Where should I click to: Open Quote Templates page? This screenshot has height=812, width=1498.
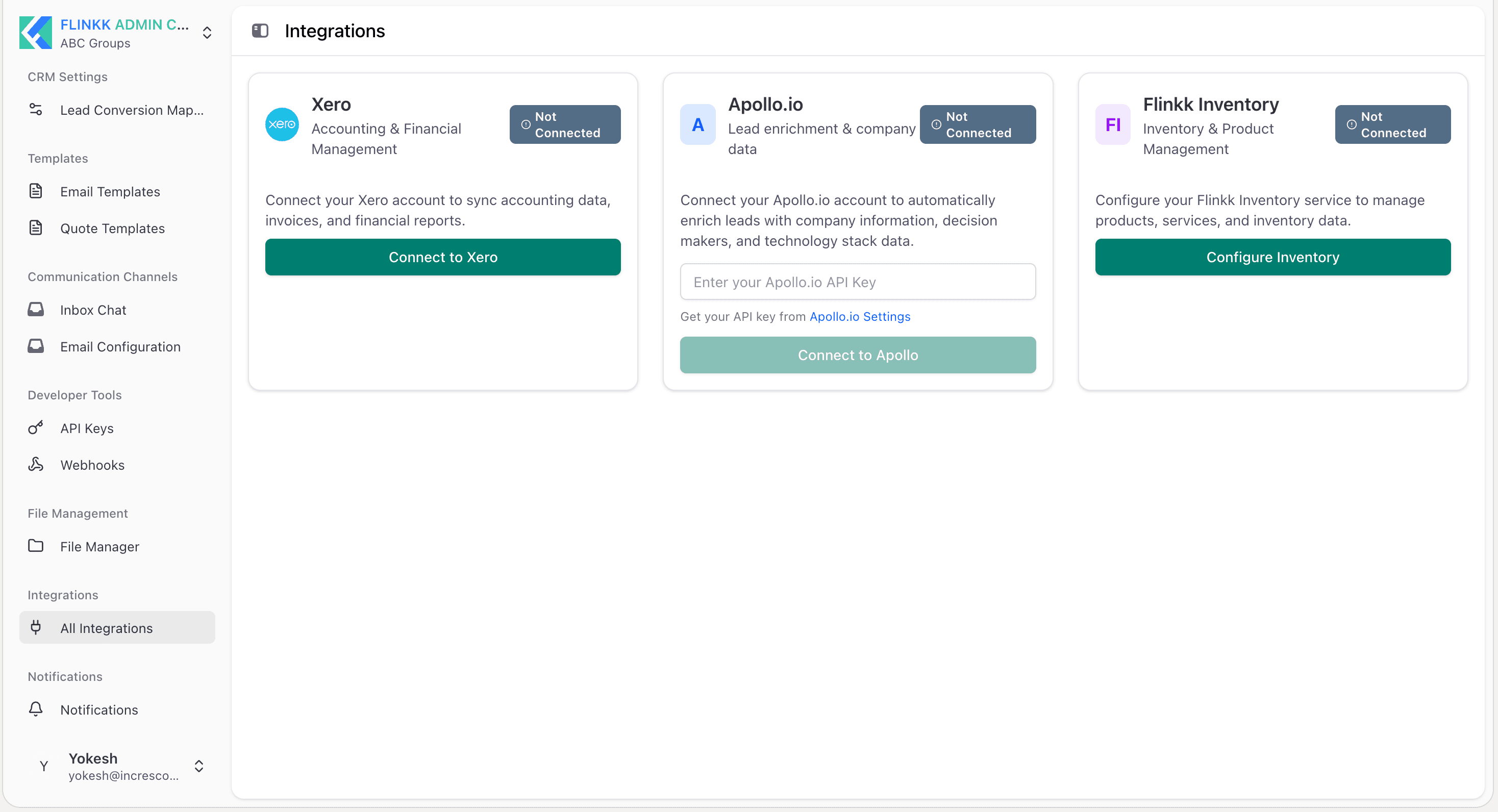(117, 229)
